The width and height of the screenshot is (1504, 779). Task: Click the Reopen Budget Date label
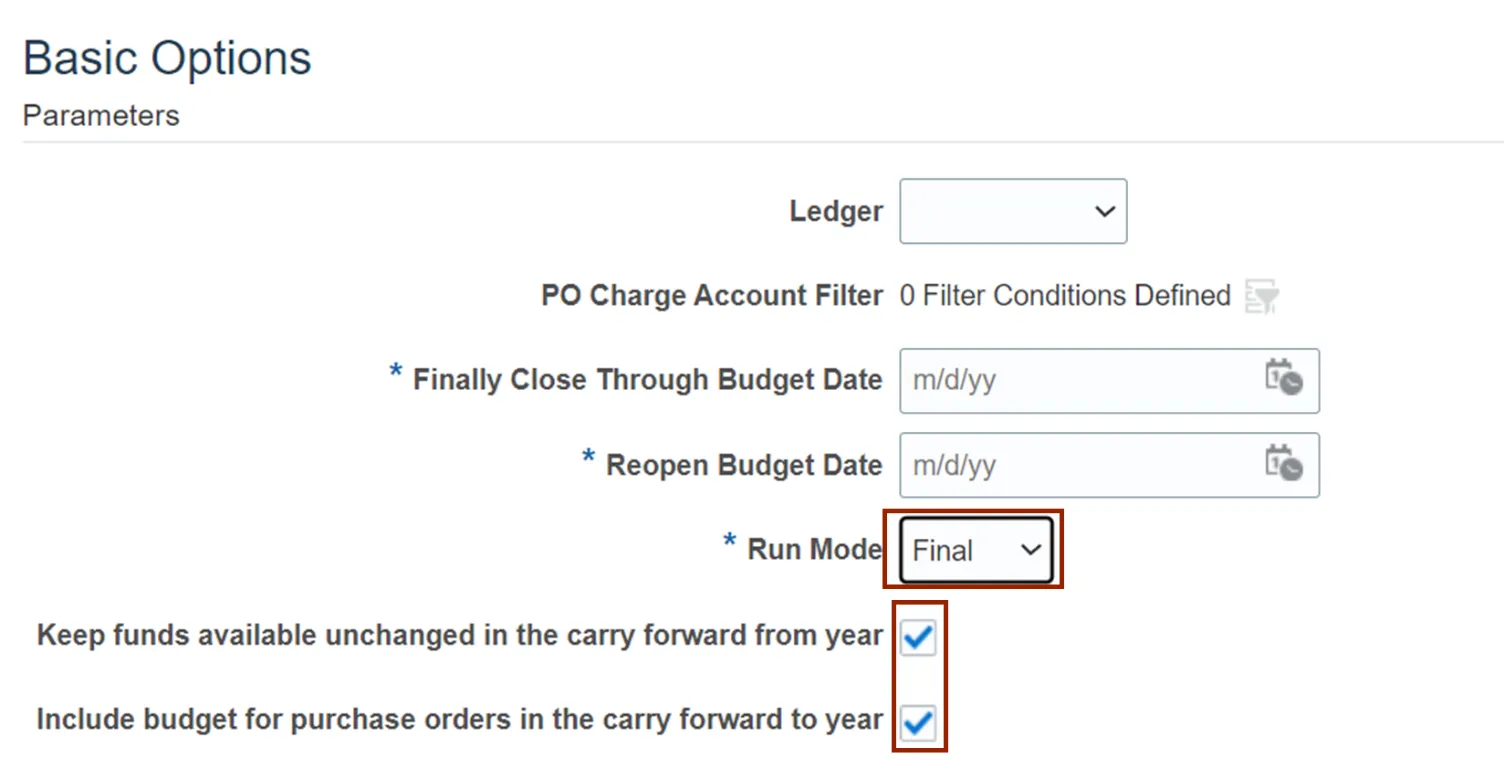coord(744,466)
